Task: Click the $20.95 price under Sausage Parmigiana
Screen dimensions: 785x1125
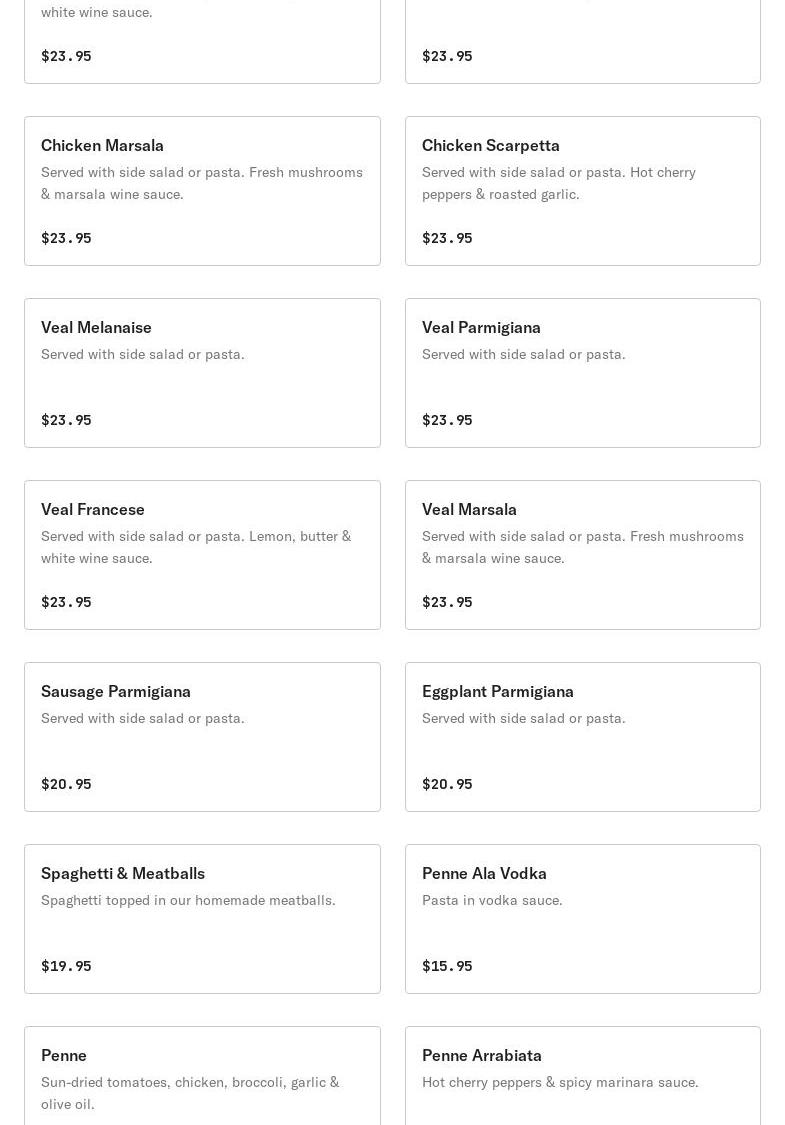Action: pyautogui.click(x=66, y=784)
